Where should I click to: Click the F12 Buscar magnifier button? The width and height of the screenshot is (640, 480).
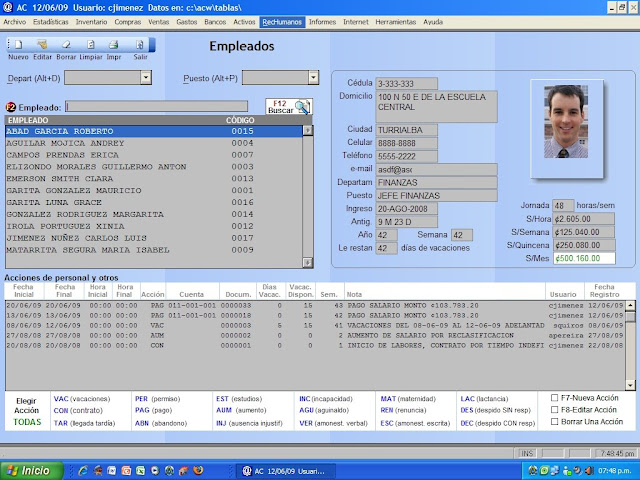[289, 107]
